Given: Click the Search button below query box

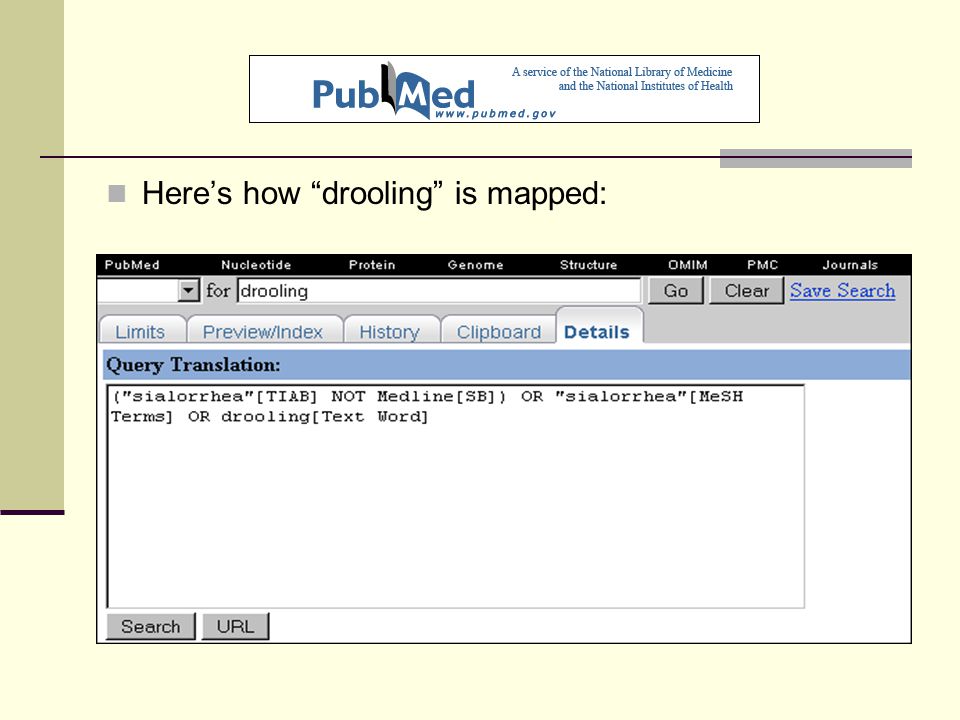Looking at the screenshot, I should pos(151,626).
